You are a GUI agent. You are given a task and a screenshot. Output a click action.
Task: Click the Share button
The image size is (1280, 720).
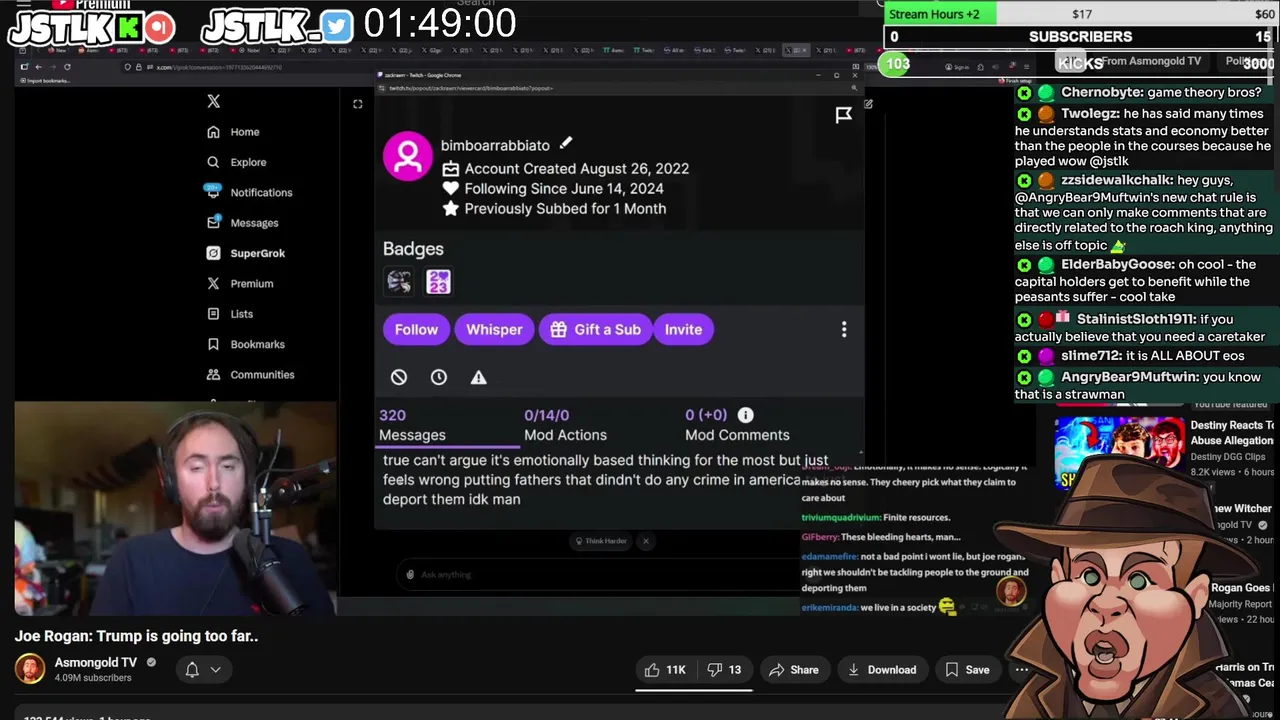click(793, 670)
